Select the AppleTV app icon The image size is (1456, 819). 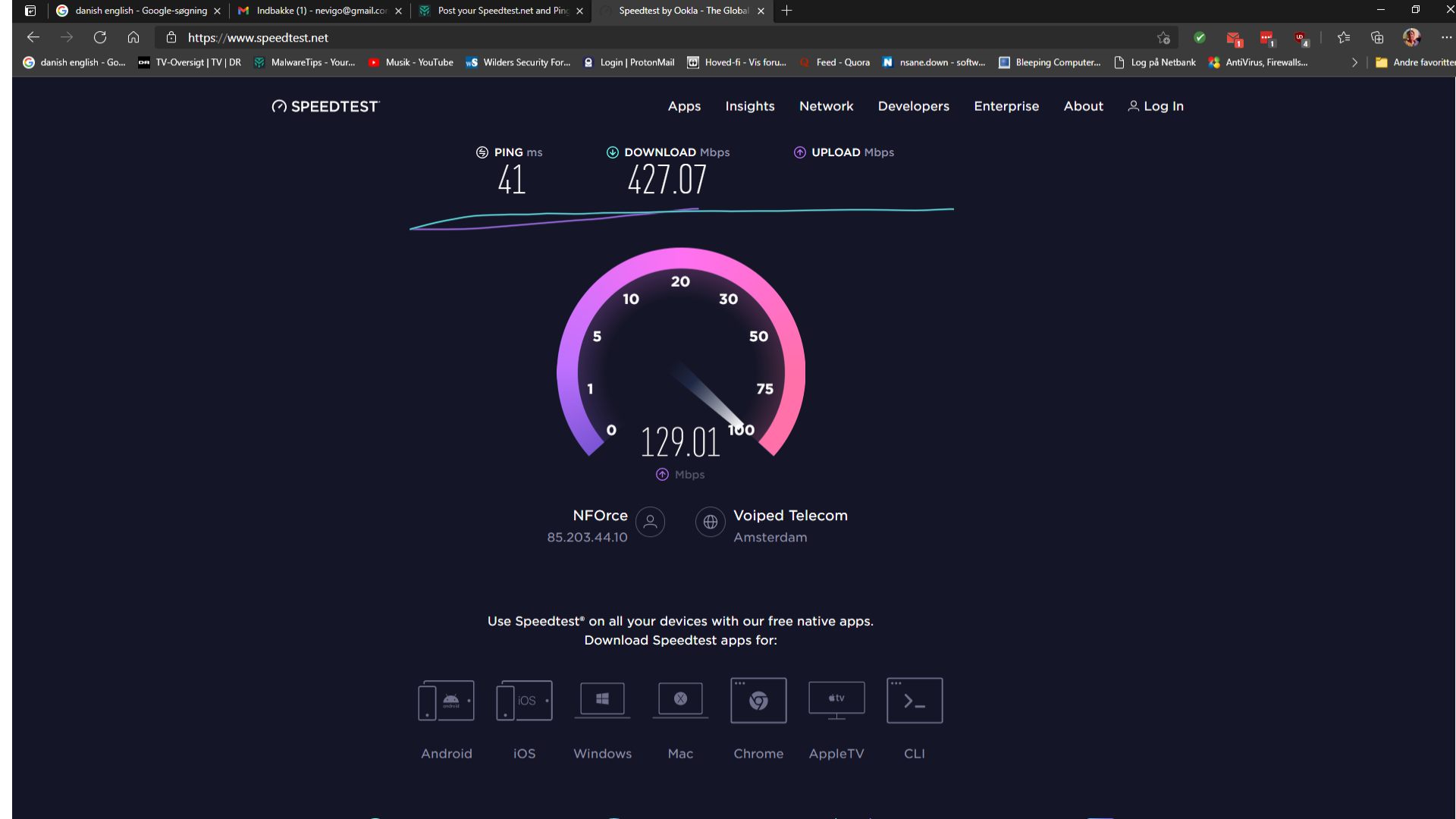836,699
